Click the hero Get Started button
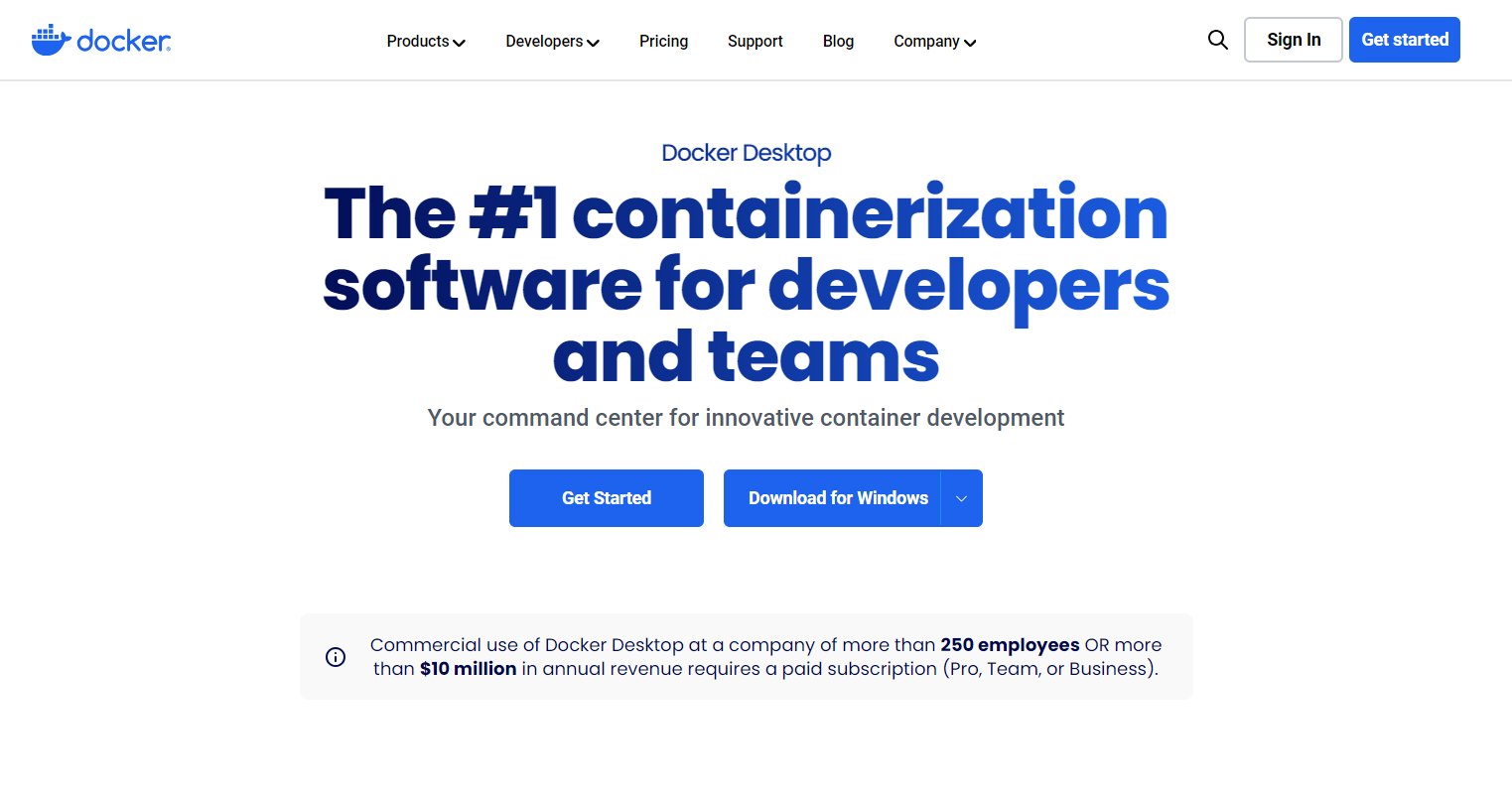 pos(607,498)
